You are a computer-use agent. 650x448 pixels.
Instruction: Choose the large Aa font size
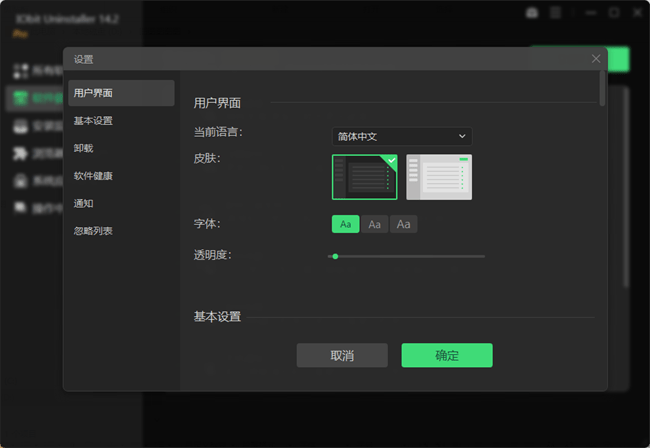click(403, 224)
